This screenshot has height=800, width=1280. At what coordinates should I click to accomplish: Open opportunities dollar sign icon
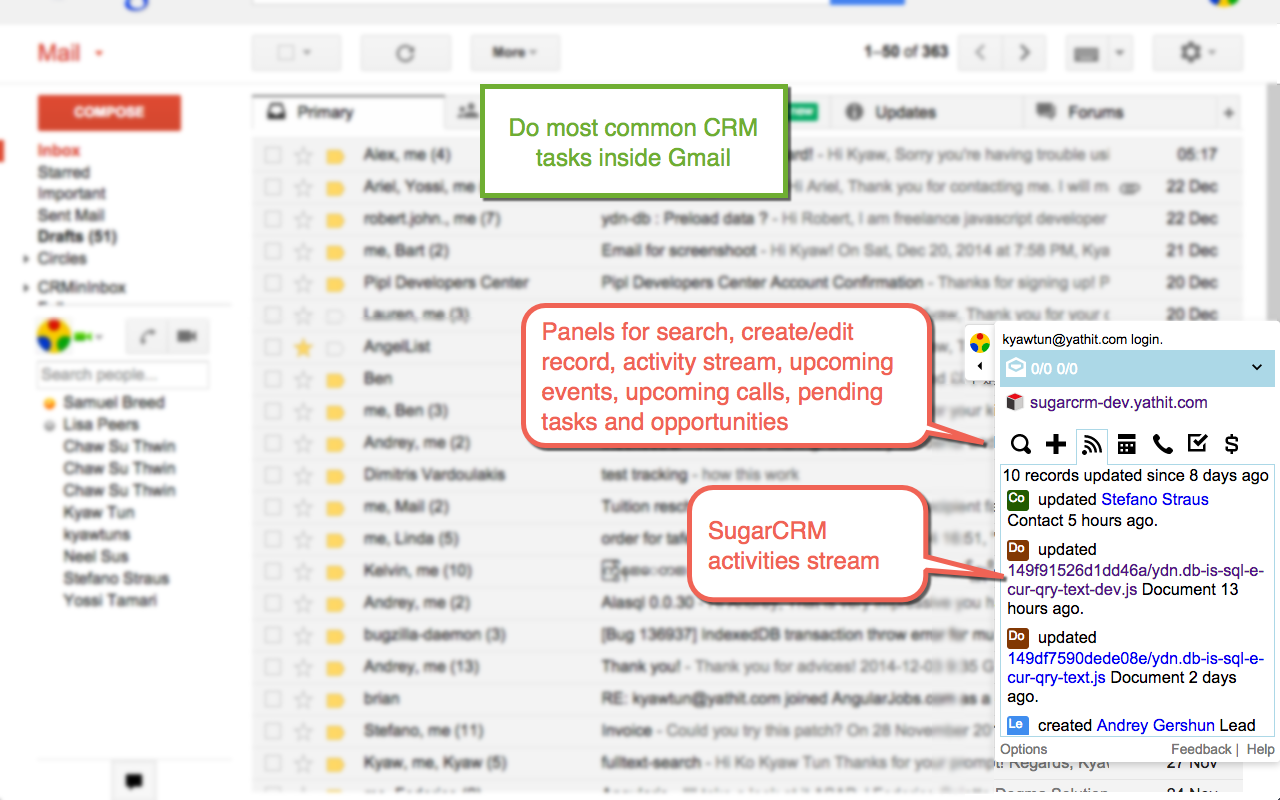coord(1232,444)
